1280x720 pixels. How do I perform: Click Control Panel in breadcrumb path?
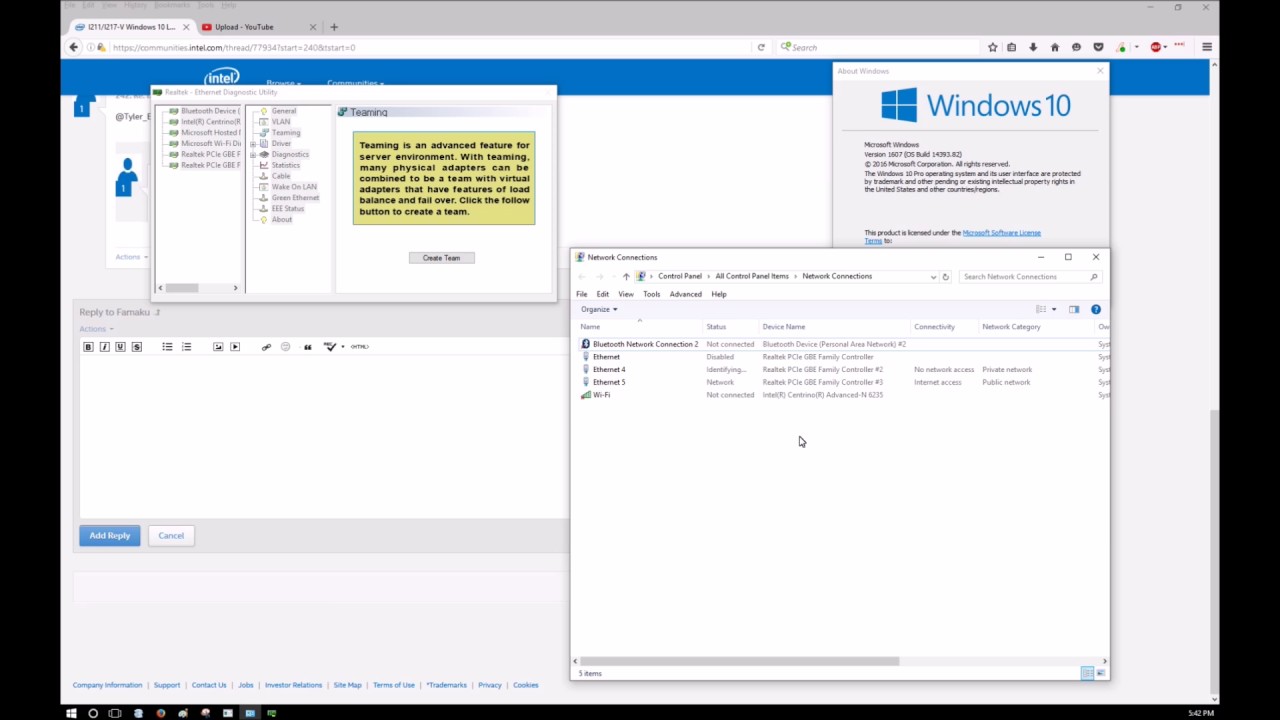tap(680, 277)
